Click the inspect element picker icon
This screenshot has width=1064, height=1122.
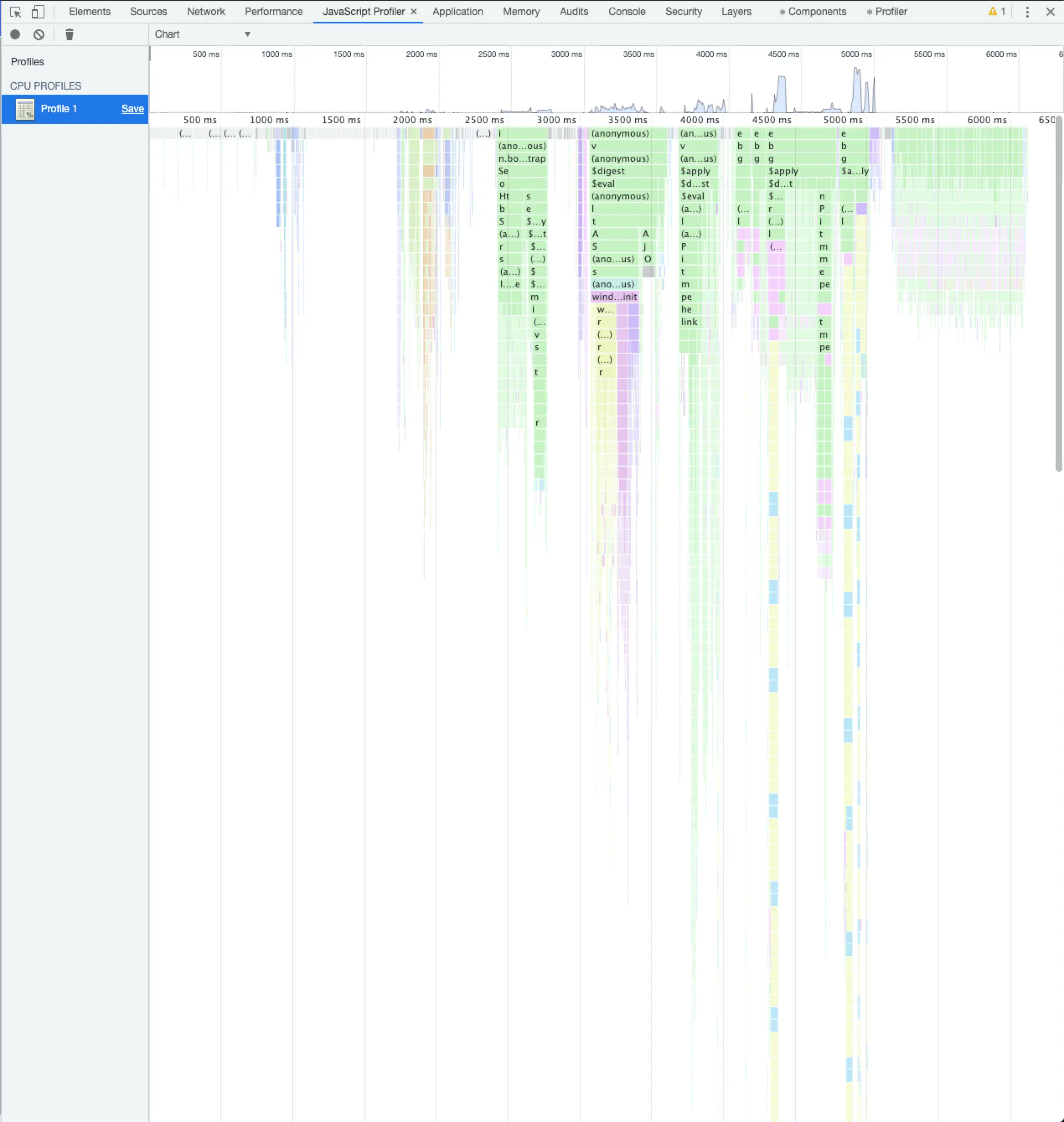15,11
